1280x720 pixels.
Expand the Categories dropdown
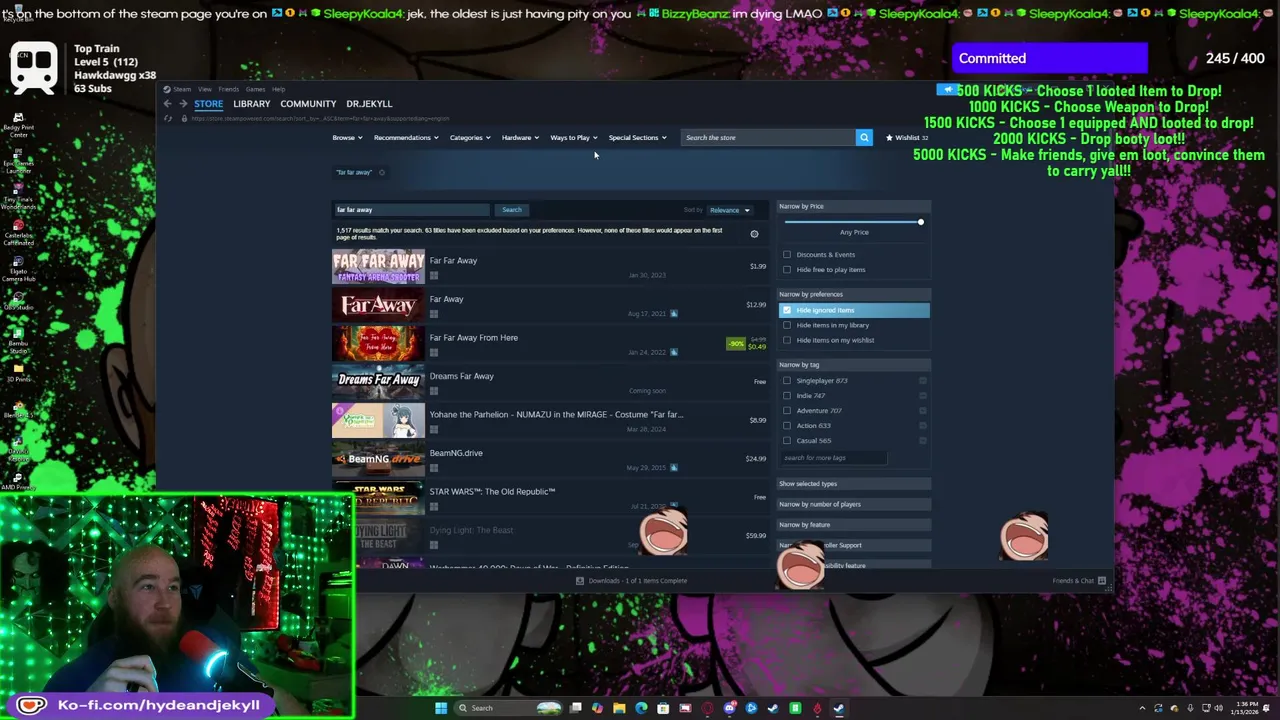coord(470,138)
